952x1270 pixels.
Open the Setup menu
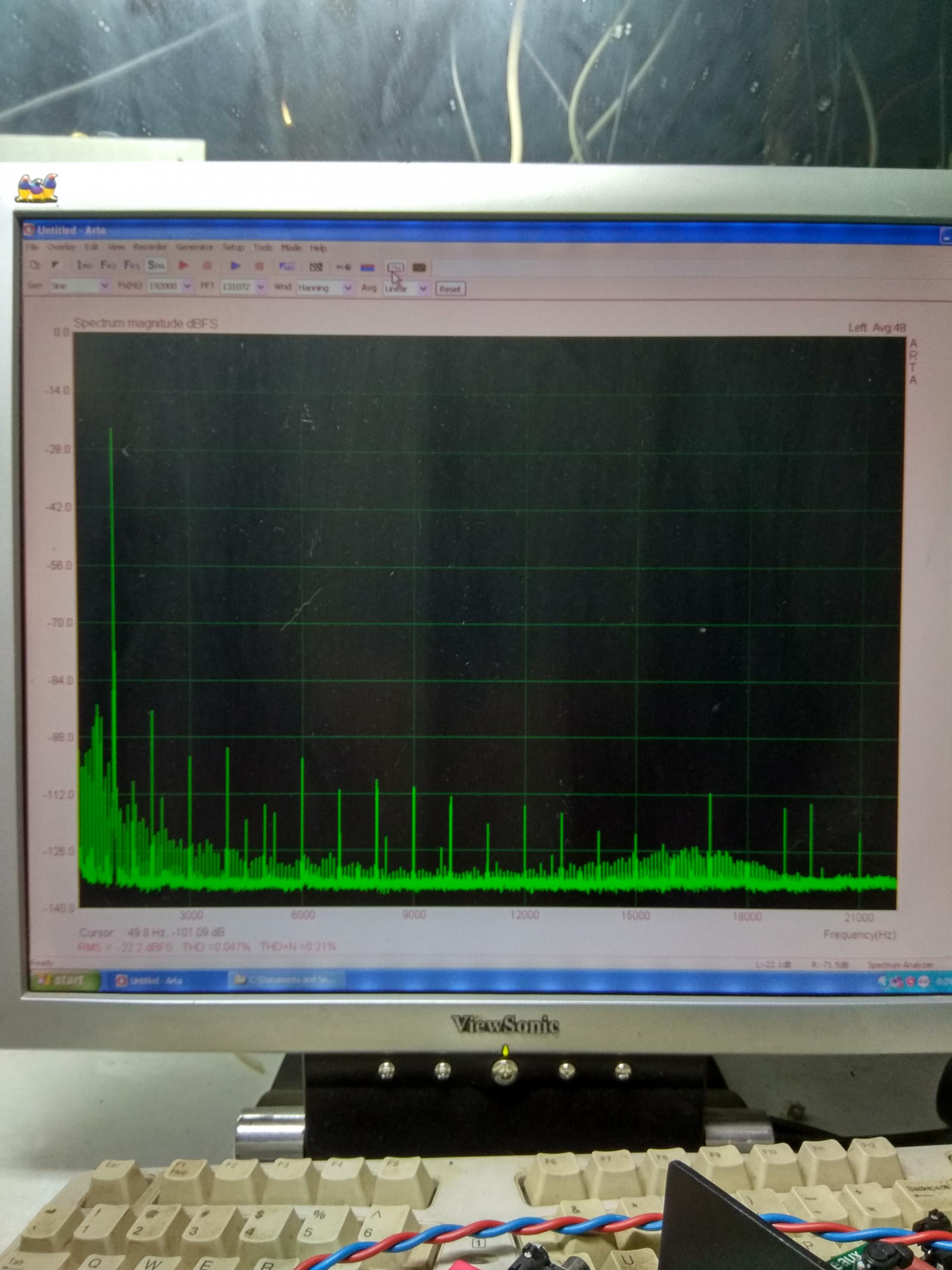point(233,248)
